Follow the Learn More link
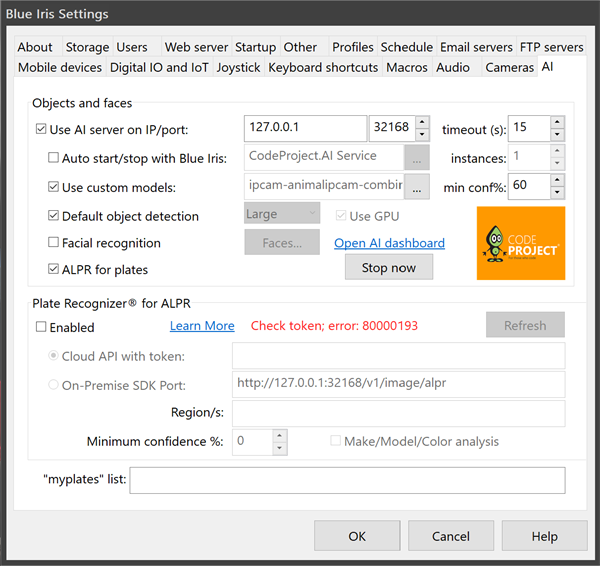Image resolution: width=600 pixels, height=566 pixels. point(202,326)
